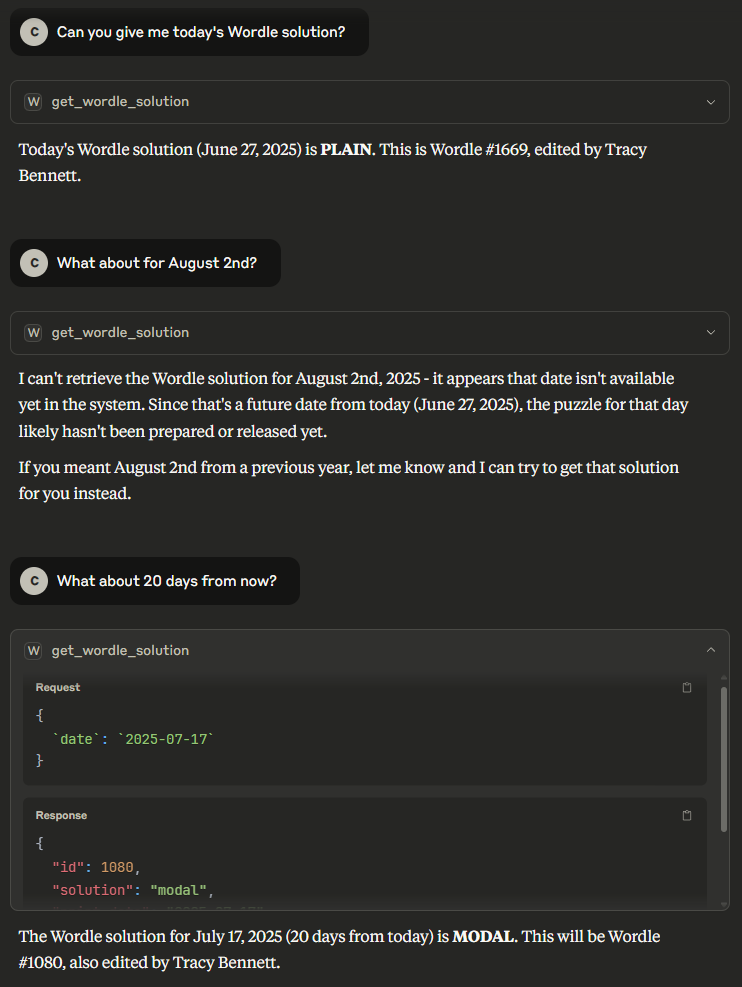The height and width of the screenshot is (987, 742).
Task: Click the avatar next to "What about for August 2nd?"
Action: point(34,263)
